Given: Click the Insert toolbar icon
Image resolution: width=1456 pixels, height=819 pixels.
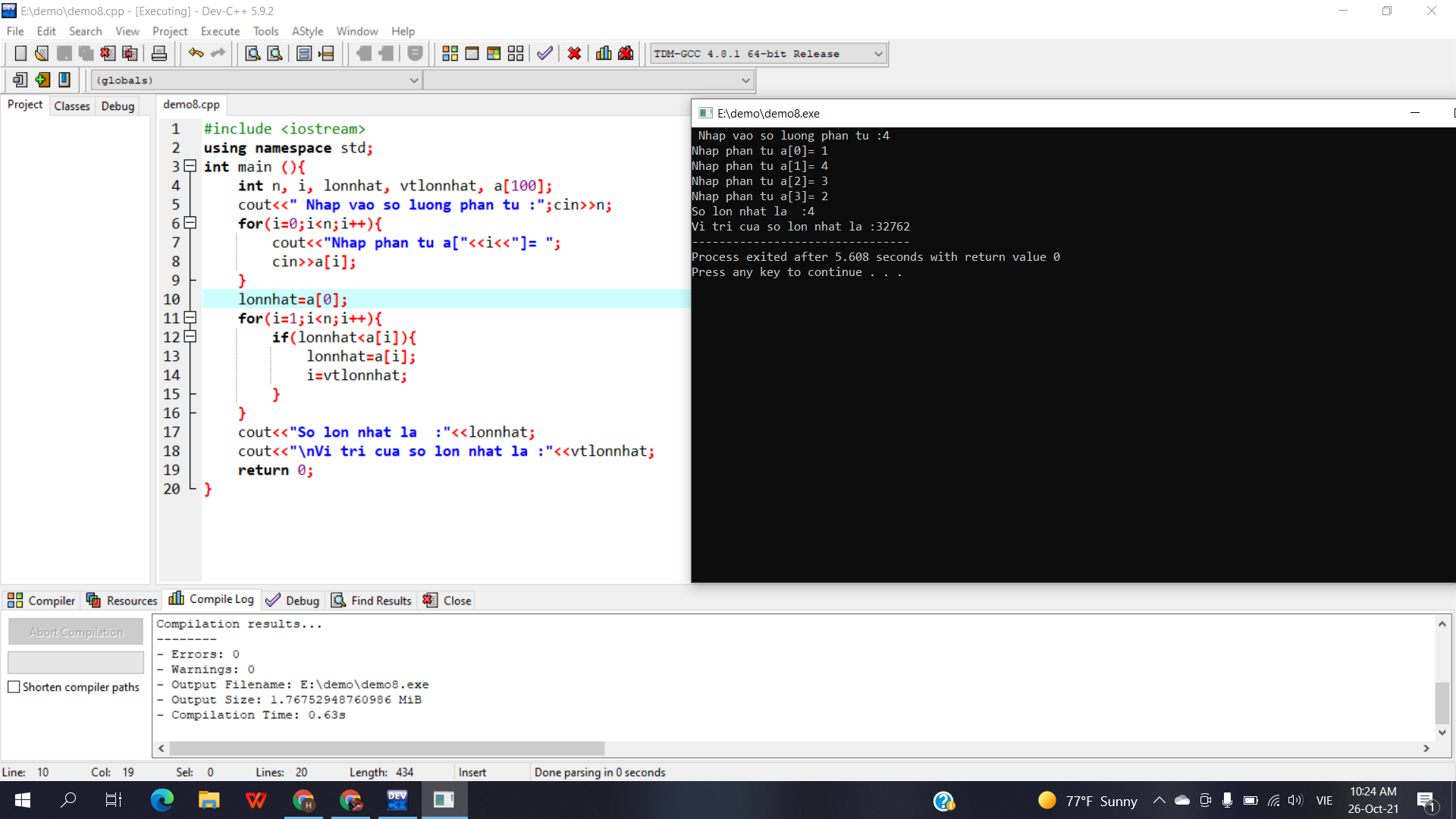Looking at the screenshot, I should coord(20,80).
